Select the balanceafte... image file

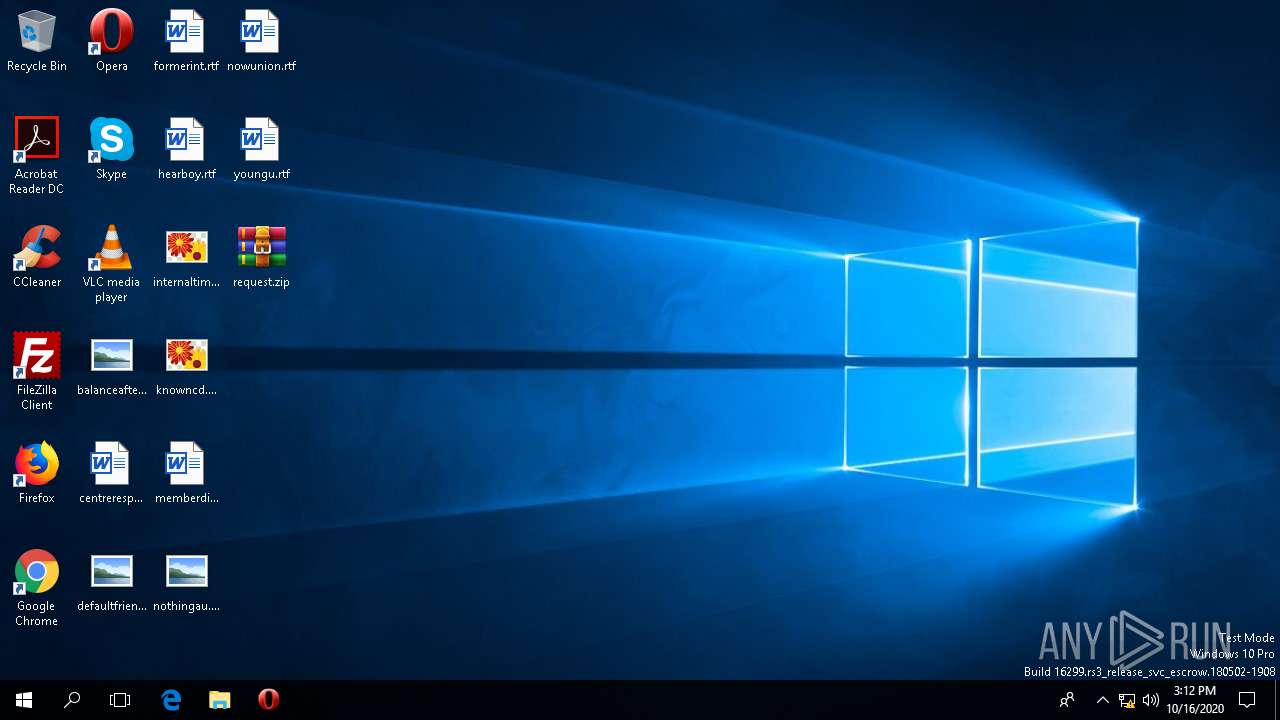[111, 365]
